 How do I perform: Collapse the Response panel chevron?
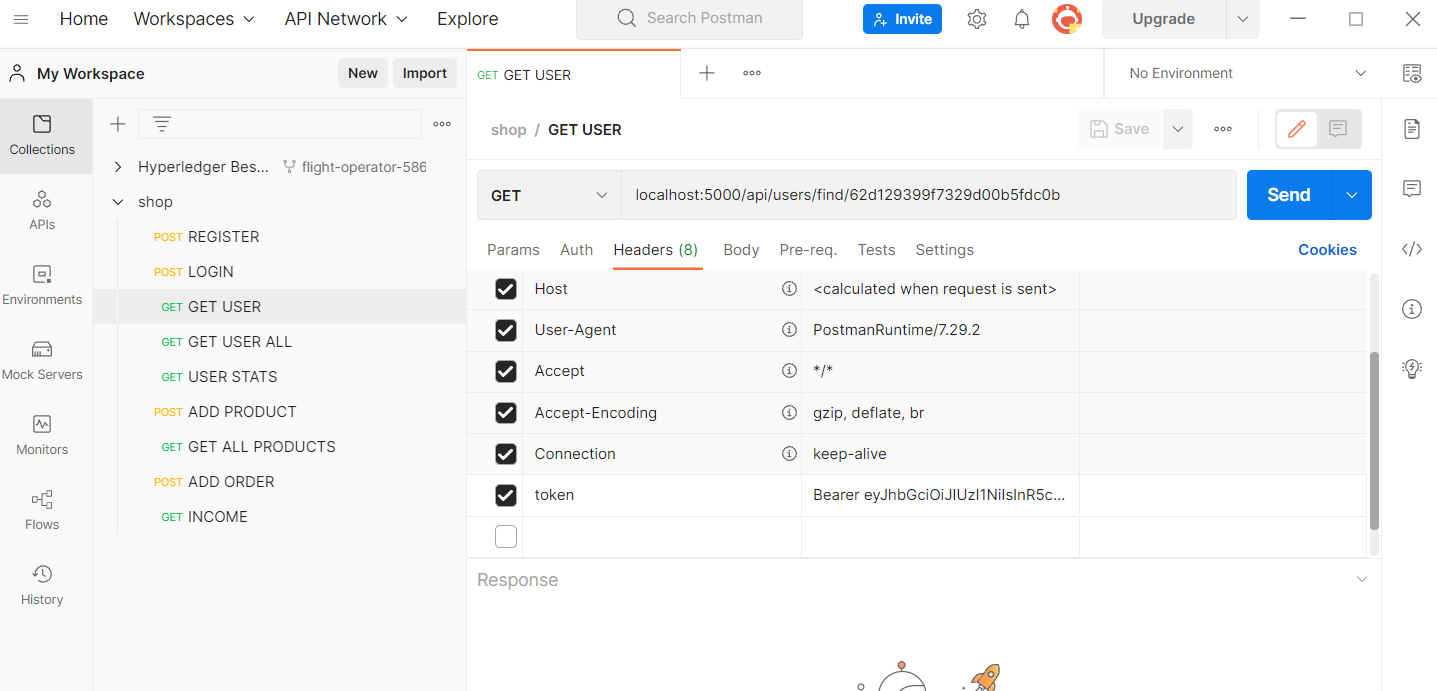[1360, 580]
